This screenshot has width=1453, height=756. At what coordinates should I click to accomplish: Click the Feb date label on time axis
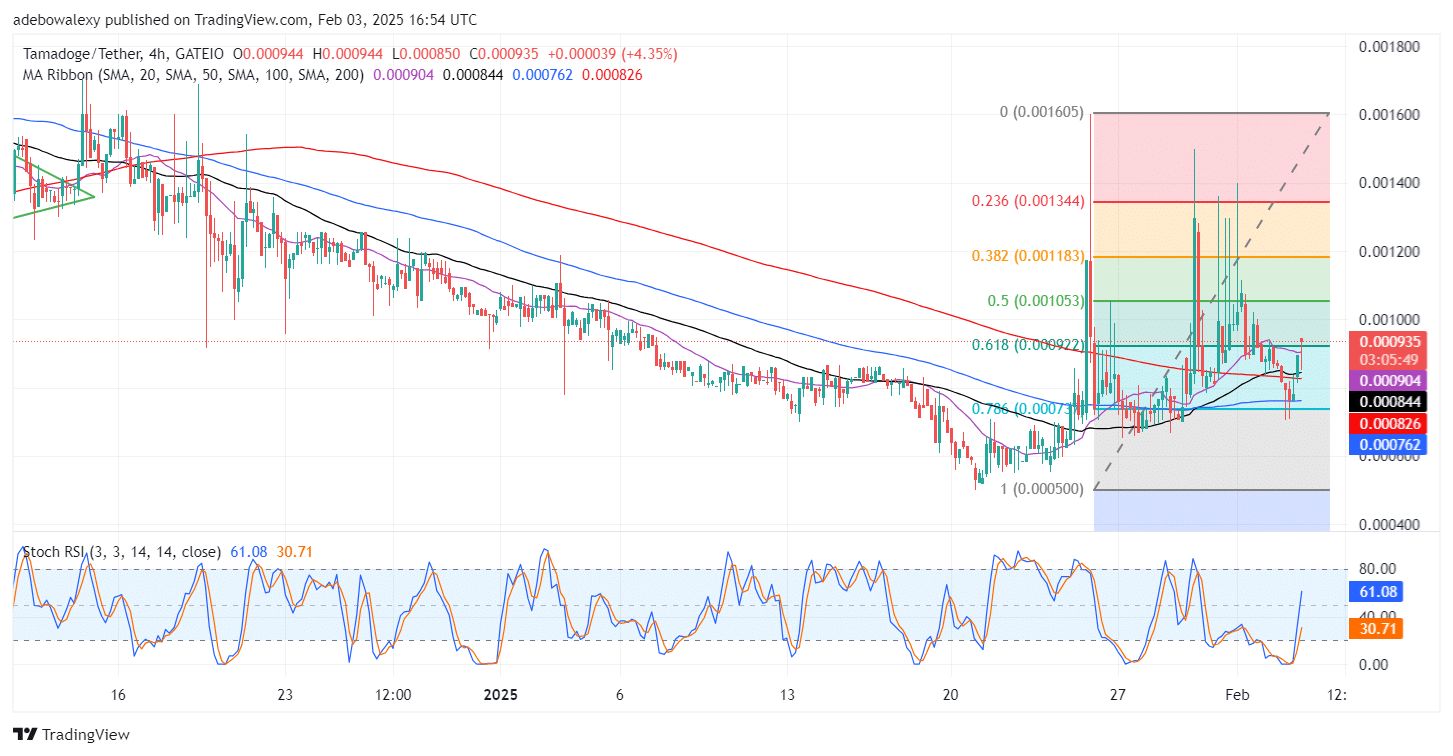click(1237, 695)
